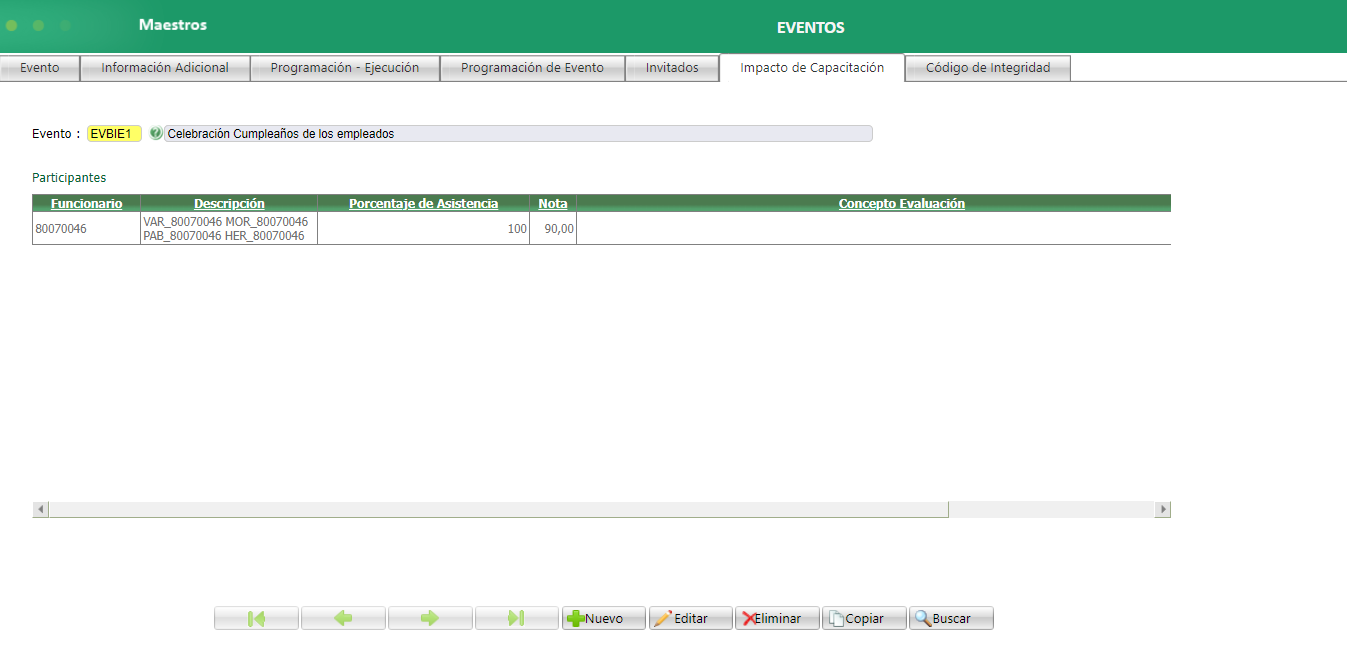This screenshot has height=657, width=1347.
Task: Go to previous record arrow button
Action: click(343, 618)
